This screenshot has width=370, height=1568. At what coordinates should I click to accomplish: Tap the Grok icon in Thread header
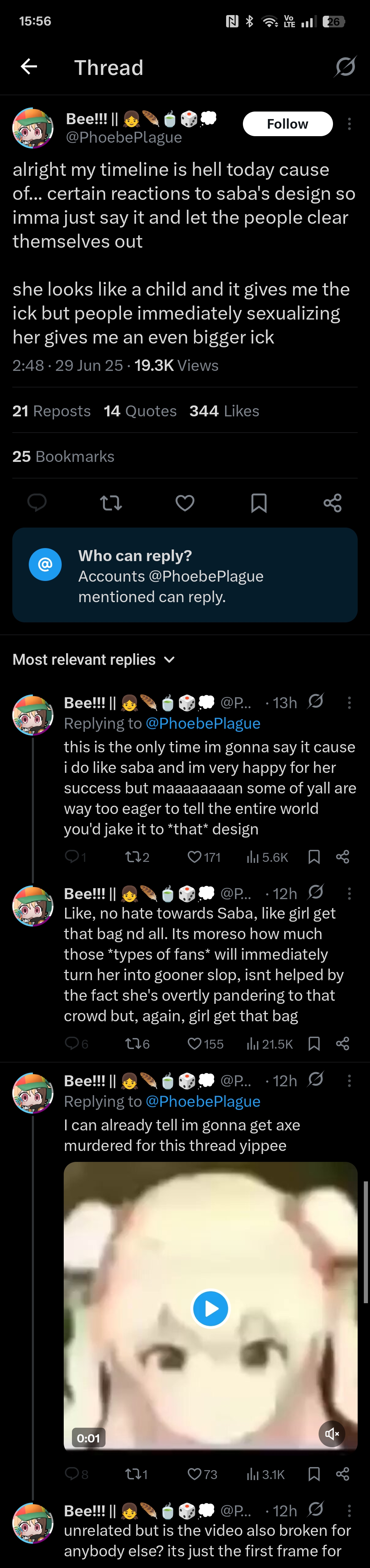344,66
